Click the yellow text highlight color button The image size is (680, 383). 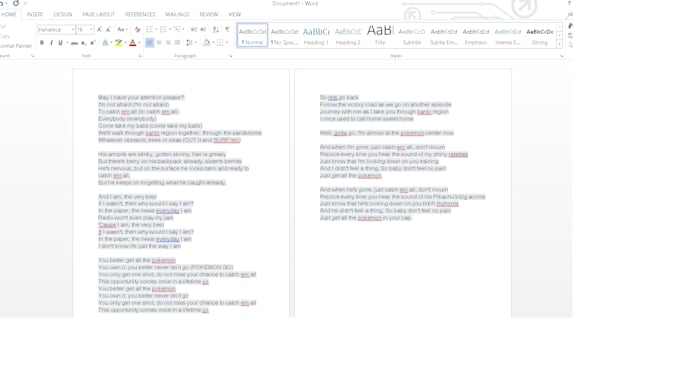coord(118,43)
